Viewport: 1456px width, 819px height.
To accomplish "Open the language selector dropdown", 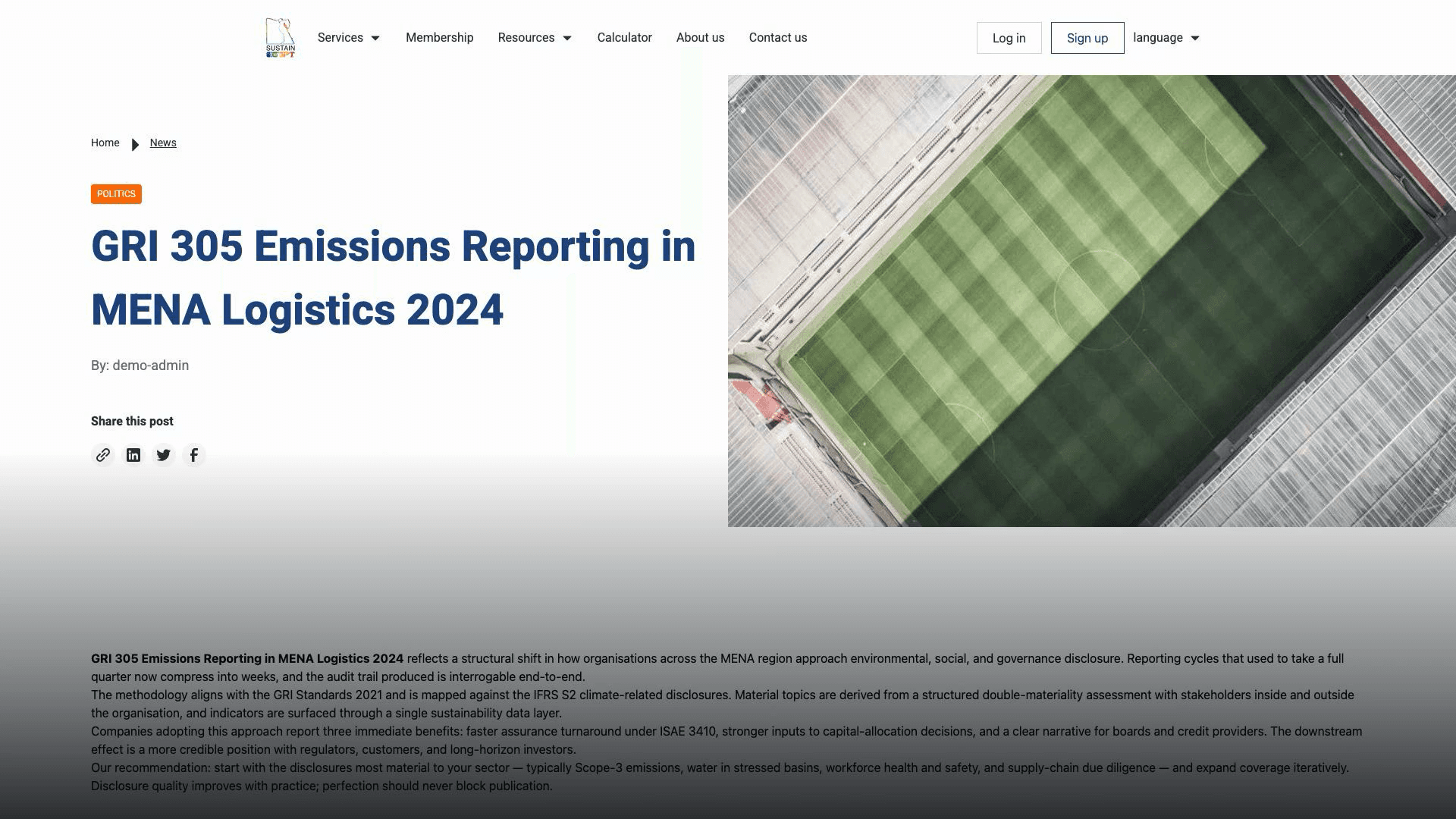I will [x=1166, y=38].
